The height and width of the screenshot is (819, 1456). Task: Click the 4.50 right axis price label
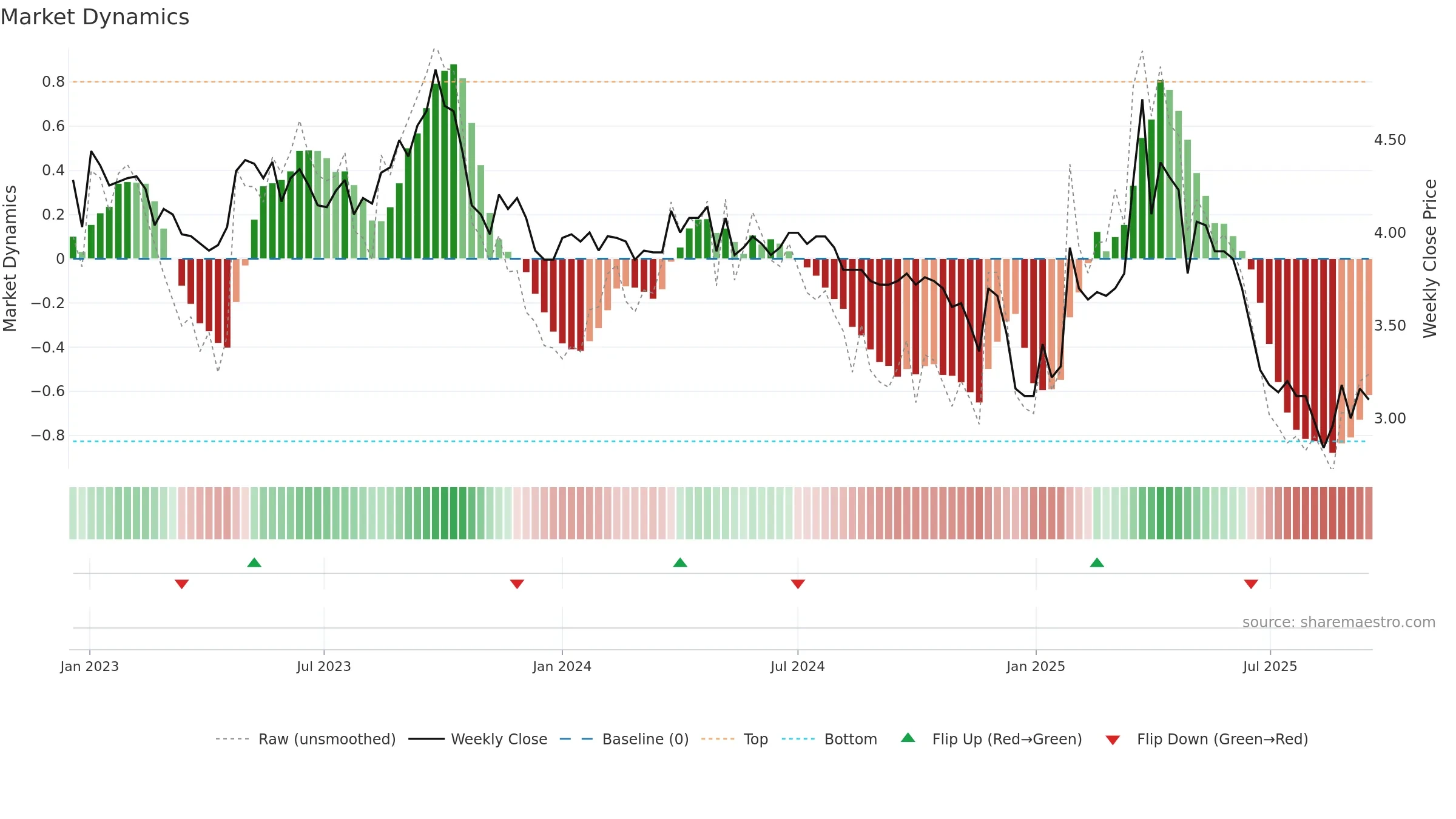1390,140
